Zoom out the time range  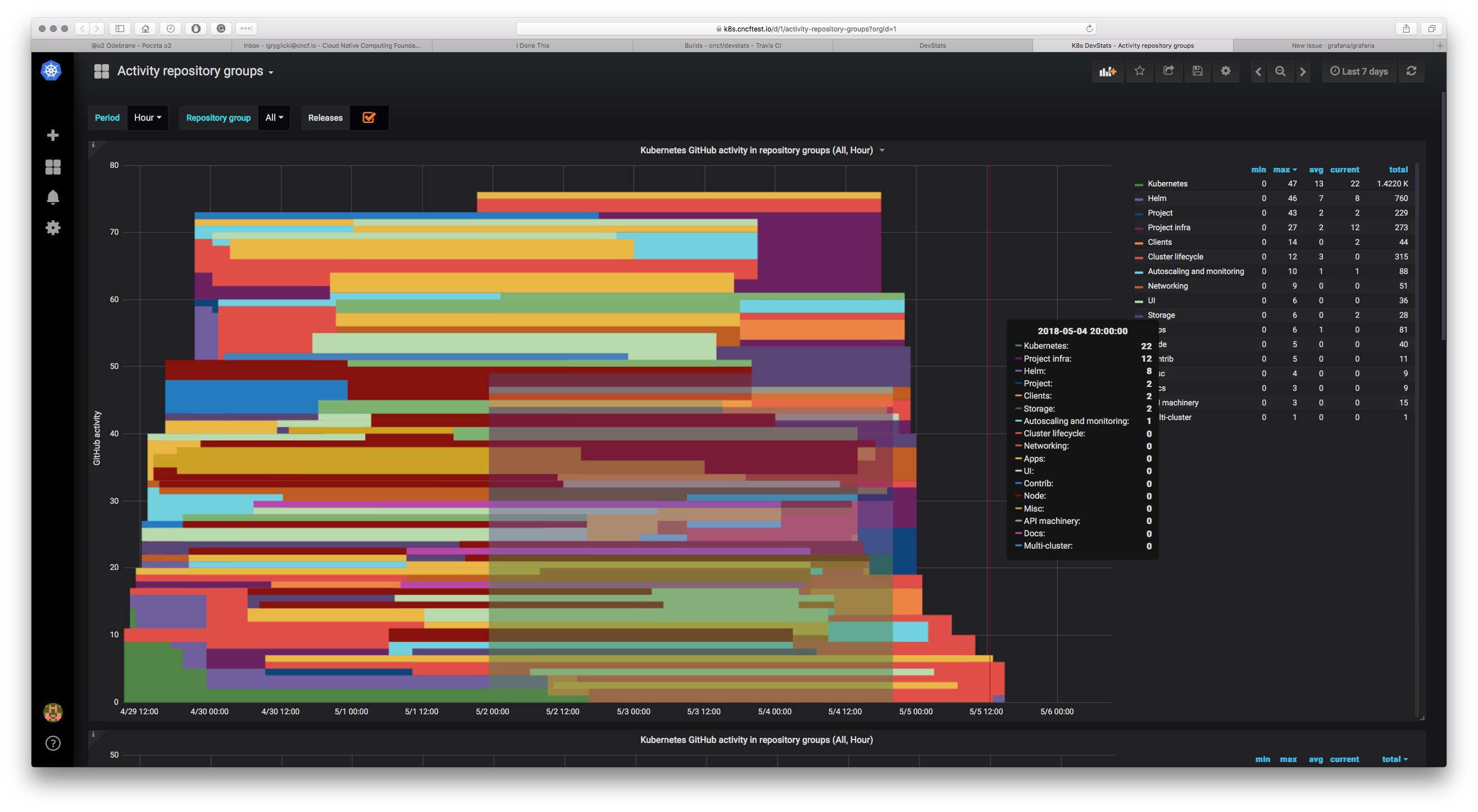pos(1280,72)
